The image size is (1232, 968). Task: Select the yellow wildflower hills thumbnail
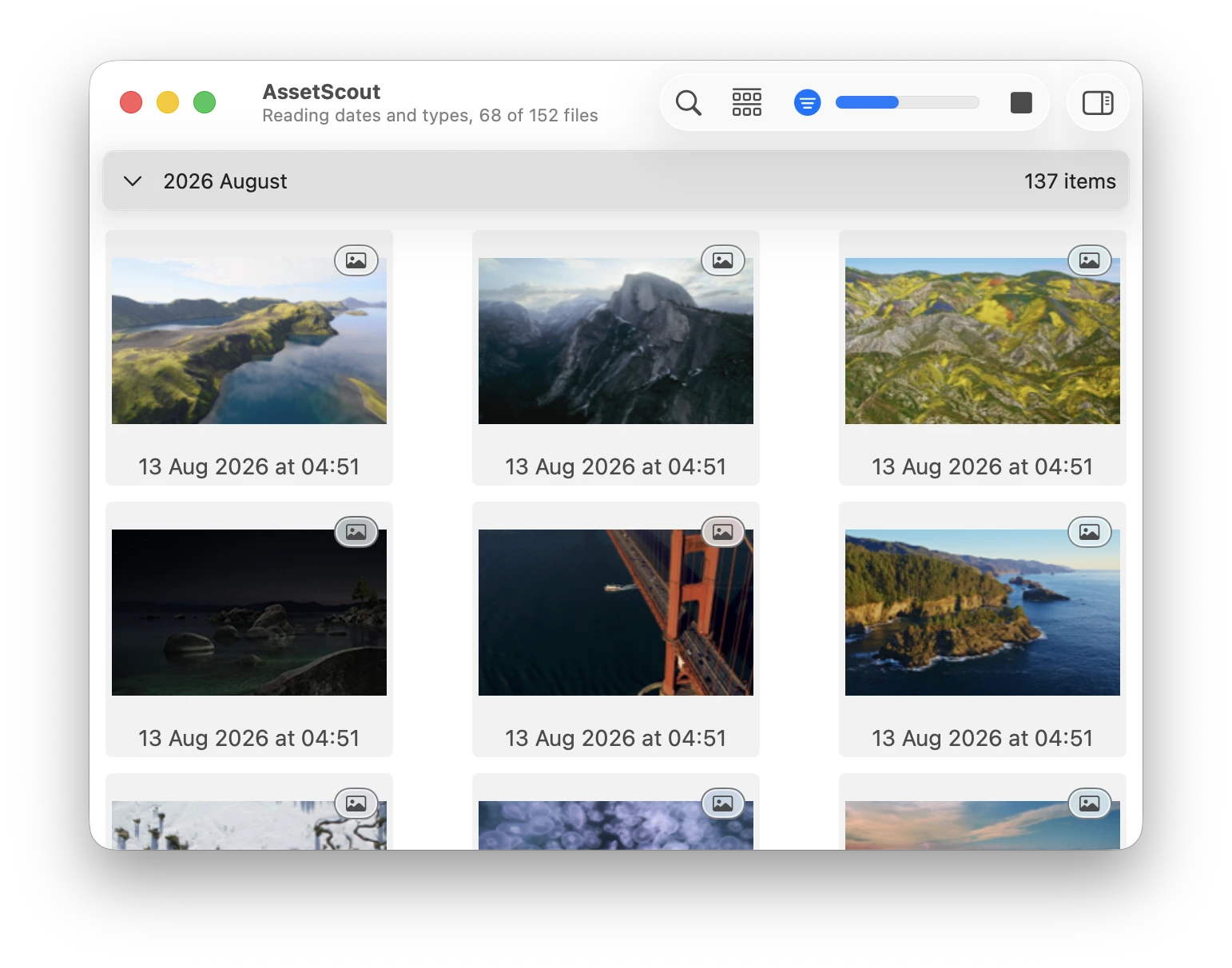click(983, 341)
